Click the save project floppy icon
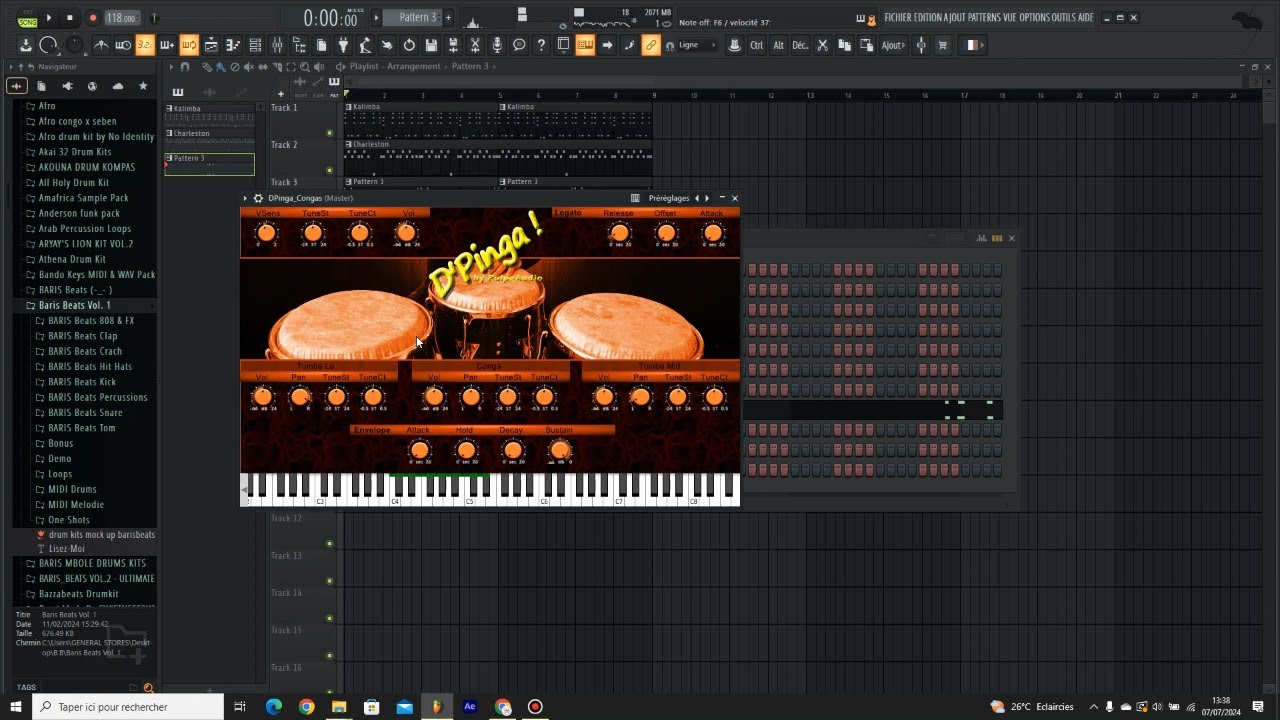The width and height of the screenshot is (1280, 720). 431,45
